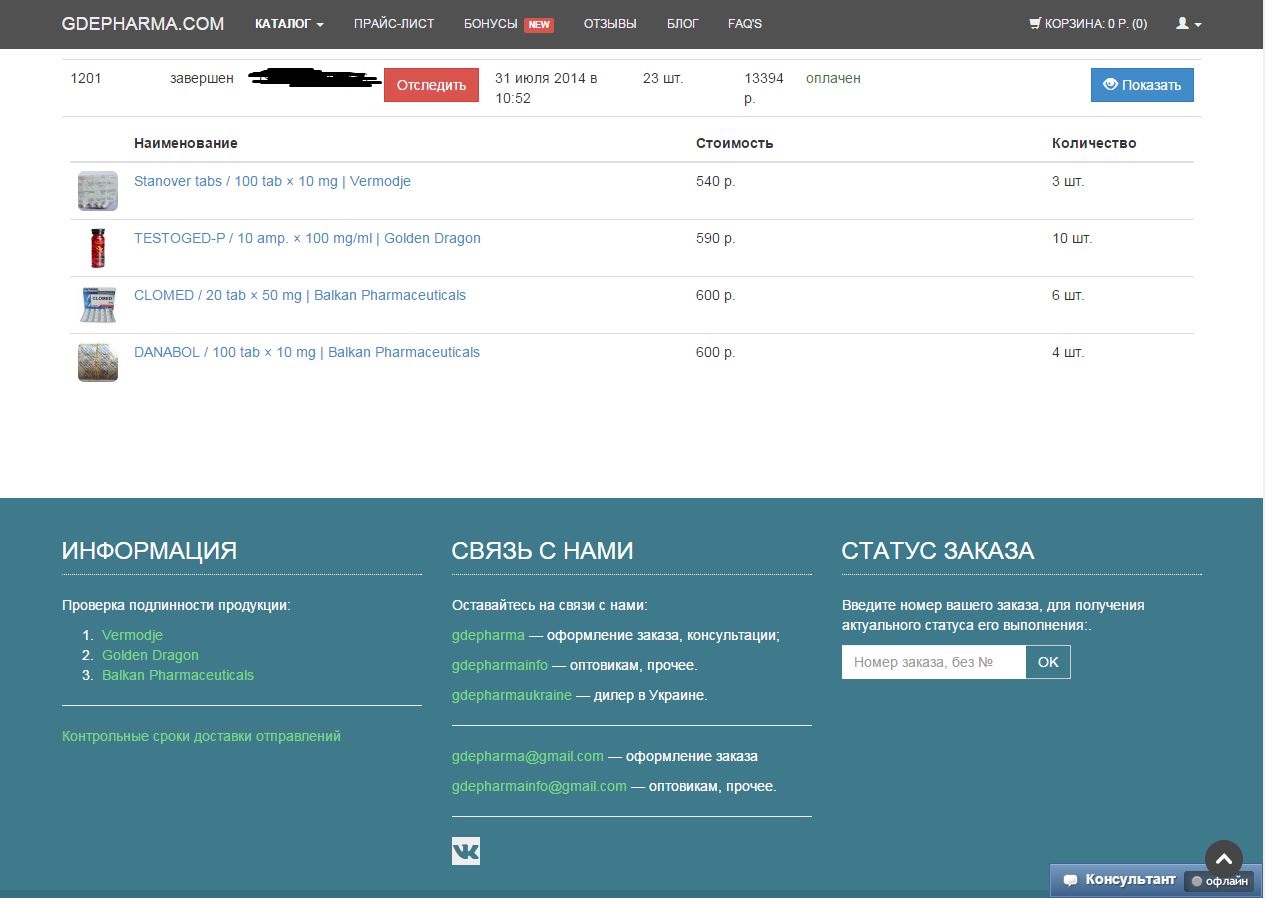This screenshot has height=898, width=1265.
Task: Toggle order details with Показать button
Action: pyautogui.click(x=1141, y=85)
